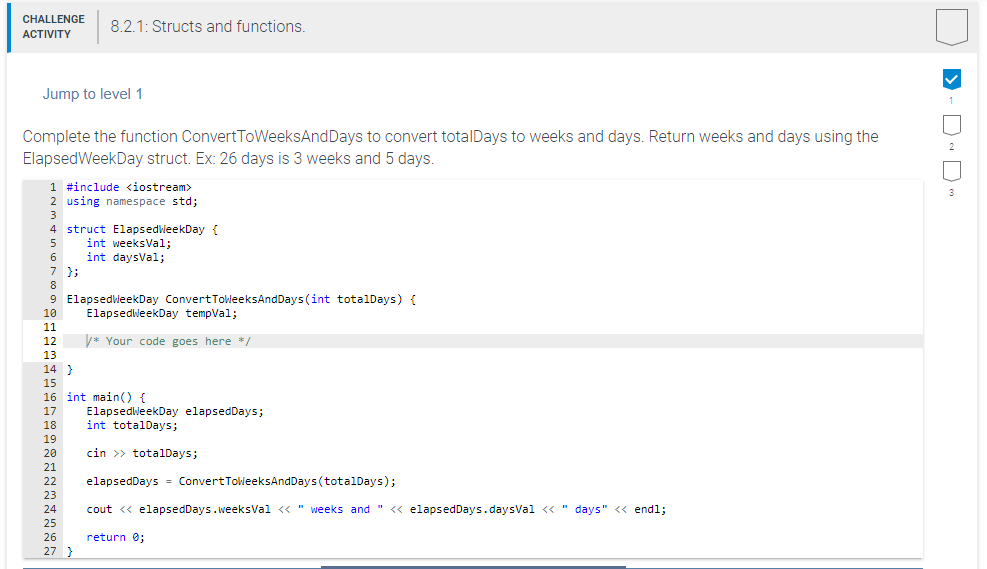The image size is (987, 569).
Task: Click the cout output statement line
Action: tap(376, 509)
